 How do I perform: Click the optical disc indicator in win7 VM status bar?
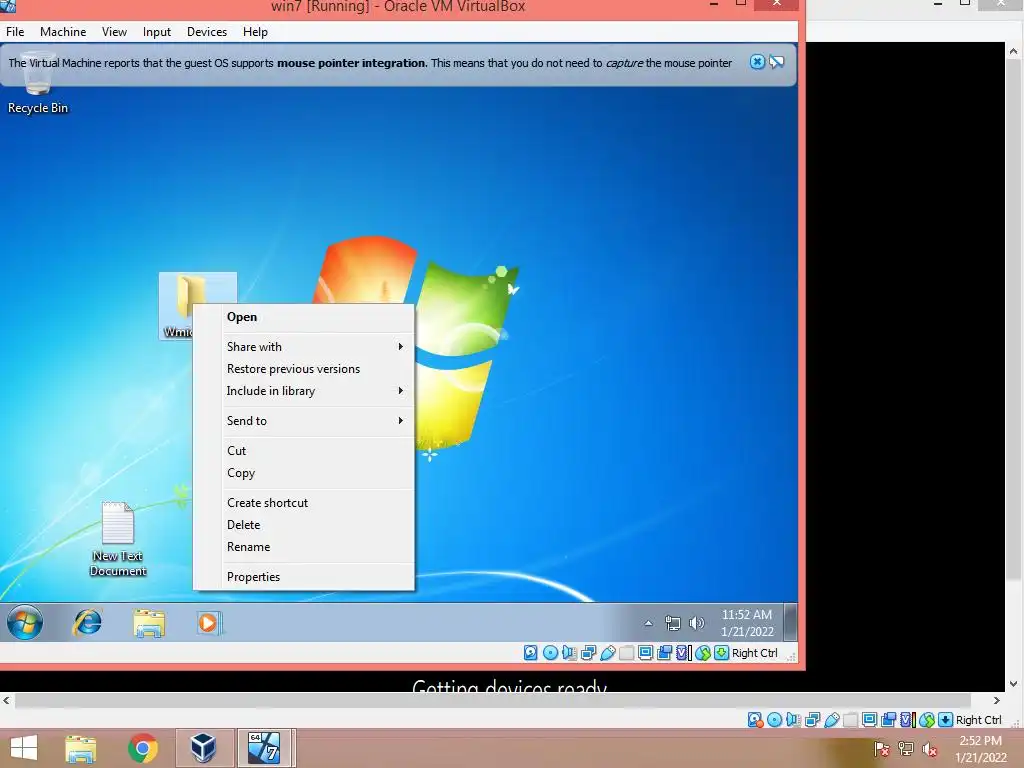551,652
